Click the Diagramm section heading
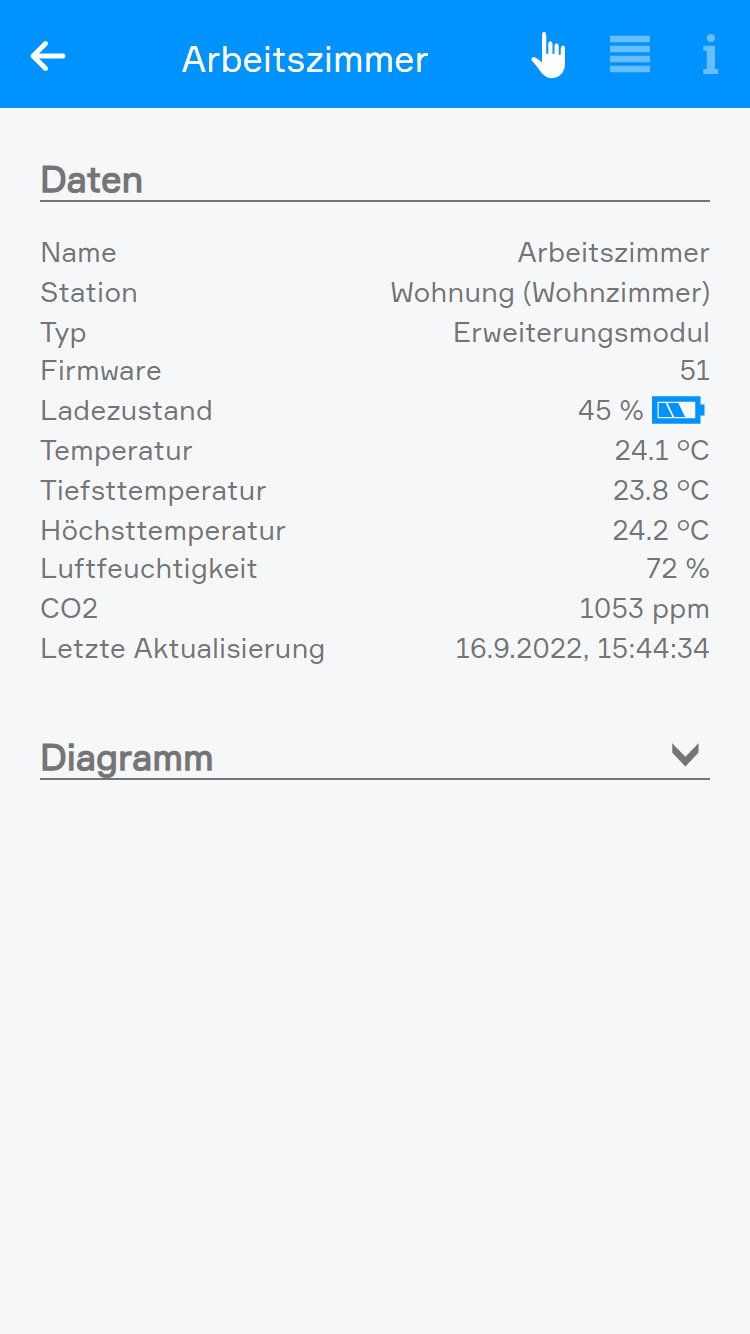750x1334 pixels. coord(127,758)
